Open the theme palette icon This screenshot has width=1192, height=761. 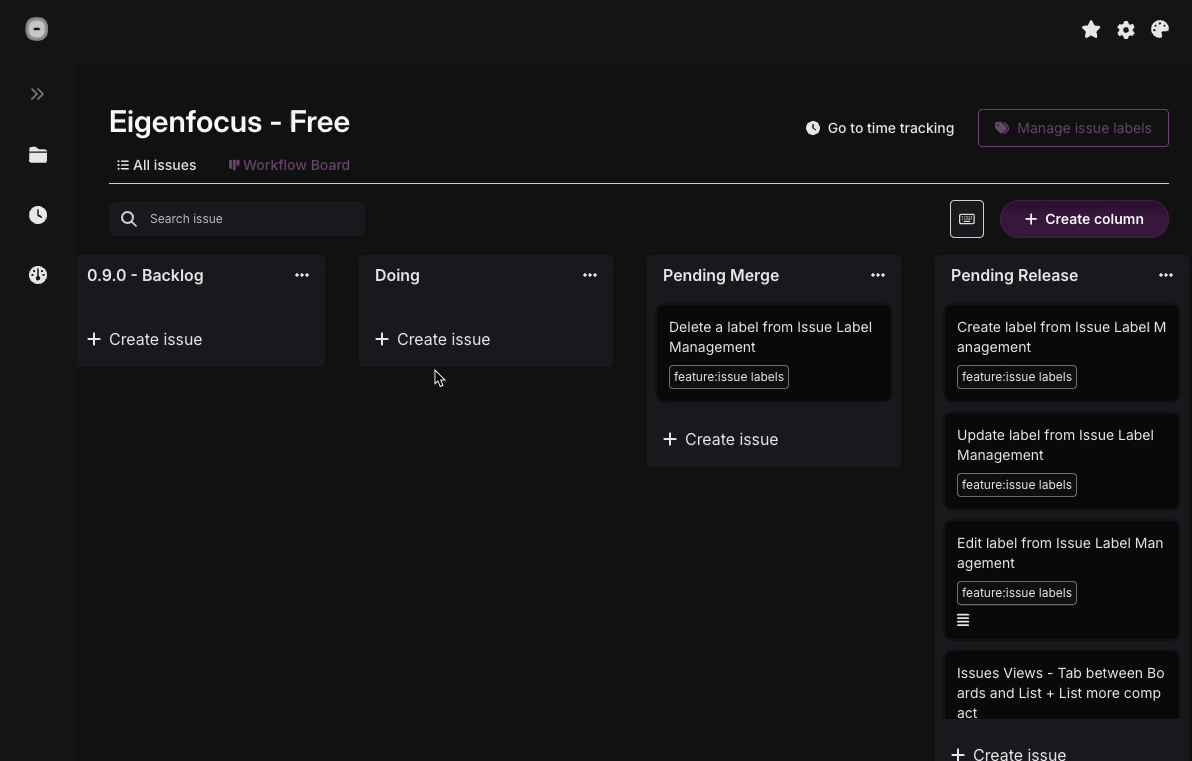[x=1159, y=29]
